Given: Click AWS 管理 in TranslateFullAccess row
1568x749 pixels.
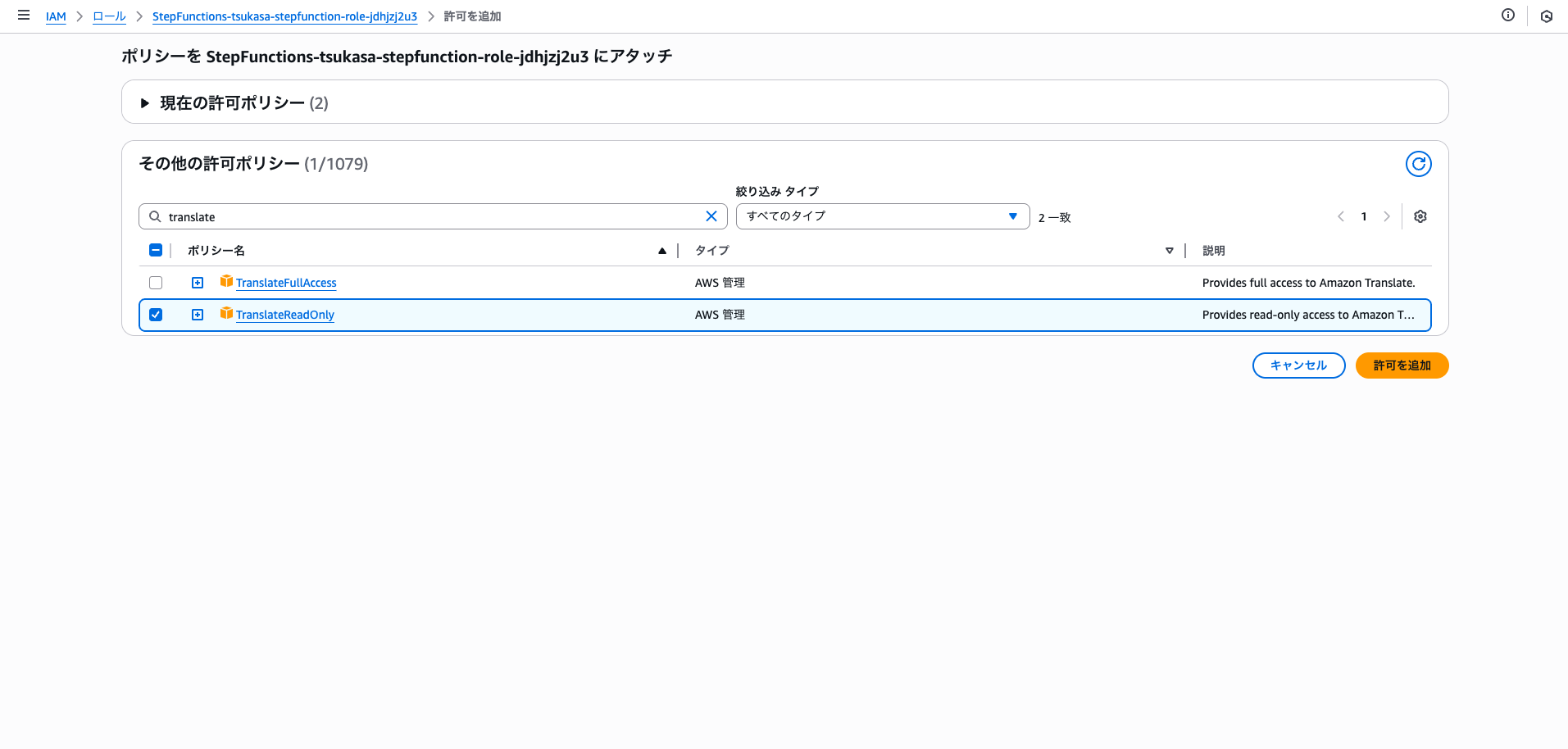Looking at the screenshot, I should [x=720, y=283].
